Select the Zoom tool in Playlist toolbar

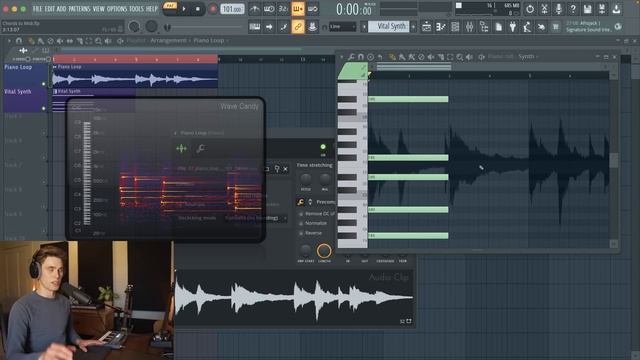(x=98, y=41)
